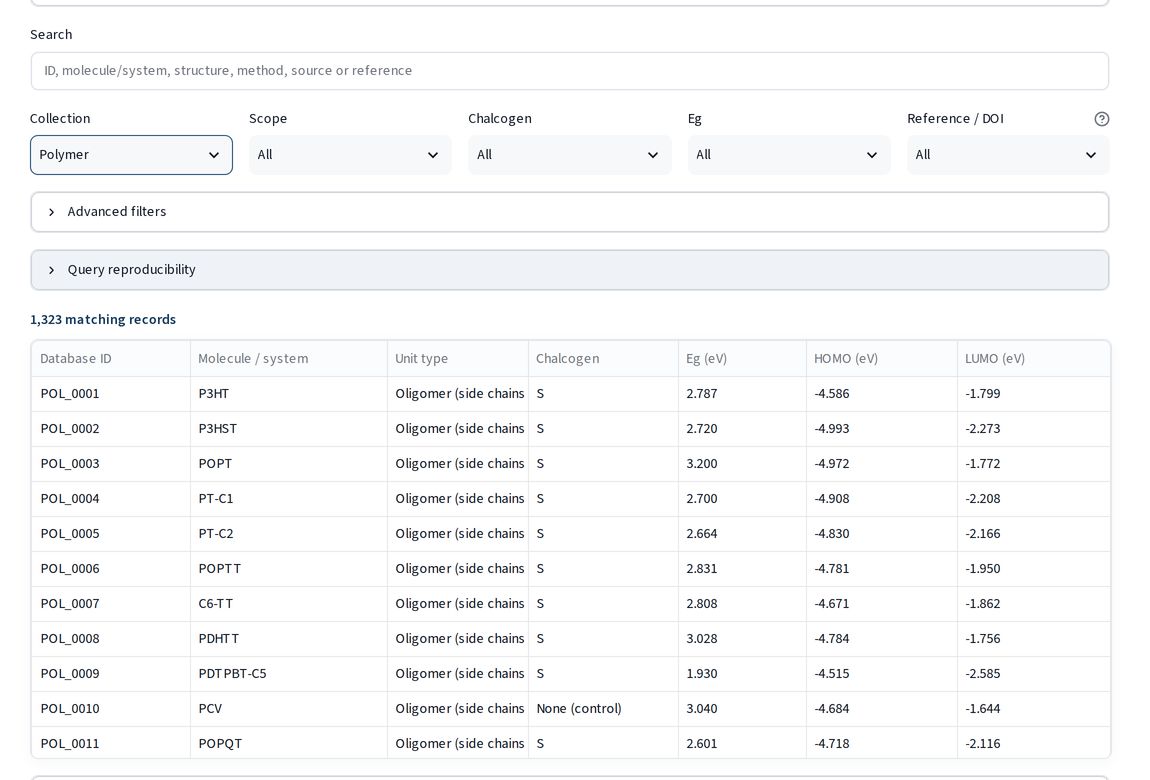This screenshot has width=1150, height=780.
Task: Click the P3HST molecule cell
Action: point(289,429)
